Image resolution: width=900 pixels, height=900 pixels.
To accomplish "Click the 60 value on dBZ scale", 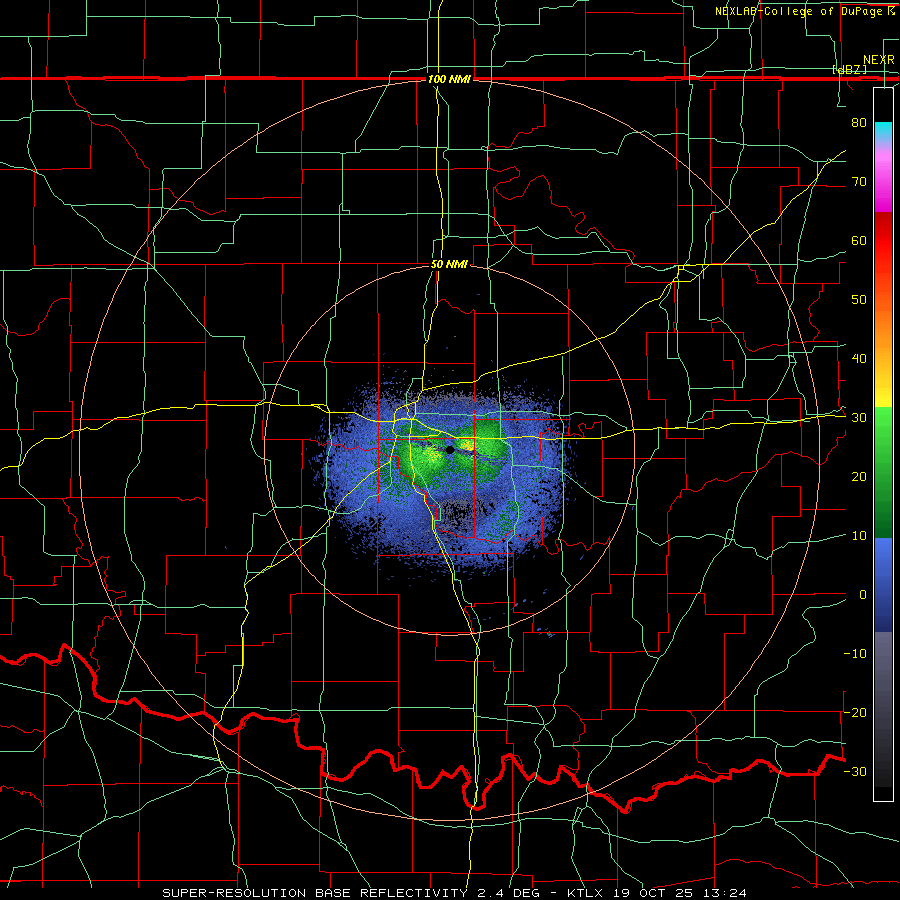I will click(x=859, y=240).
